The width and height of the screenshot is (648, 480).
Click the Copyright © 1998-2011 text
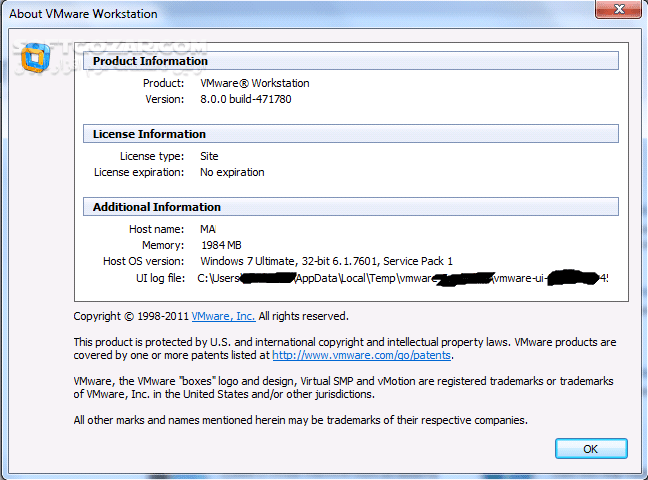click(131, 316)
